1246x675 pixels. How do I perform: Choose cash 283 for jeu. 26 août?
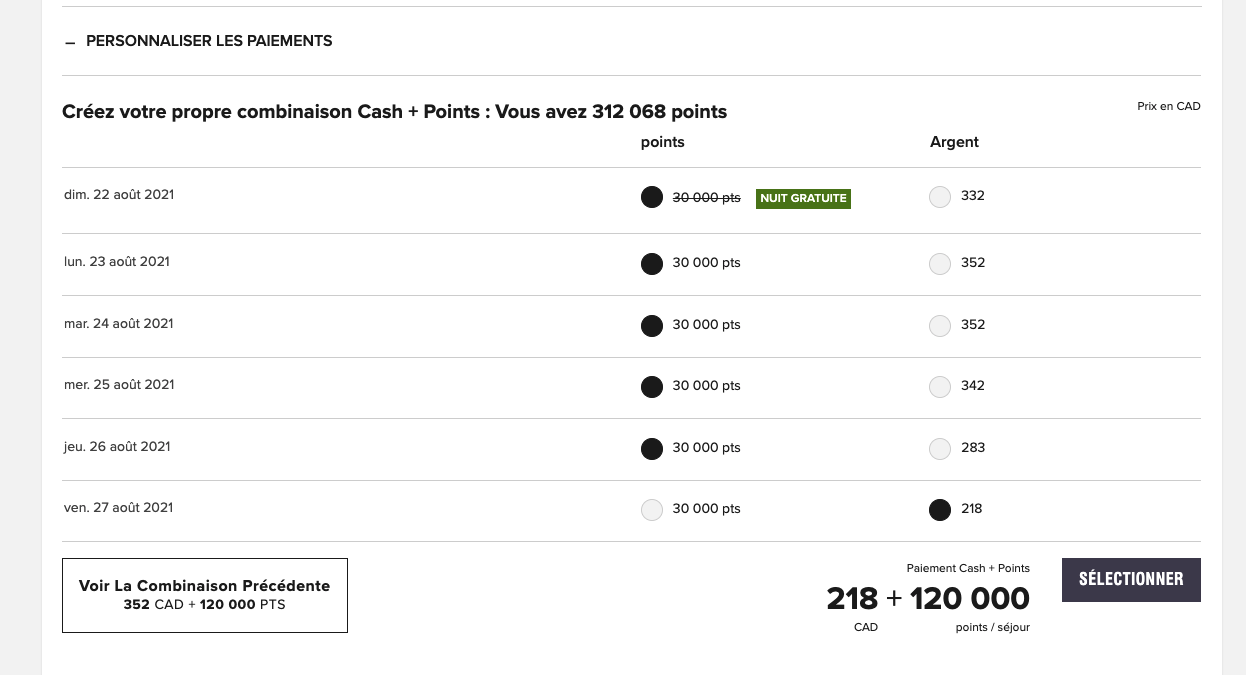click(940, 449)
